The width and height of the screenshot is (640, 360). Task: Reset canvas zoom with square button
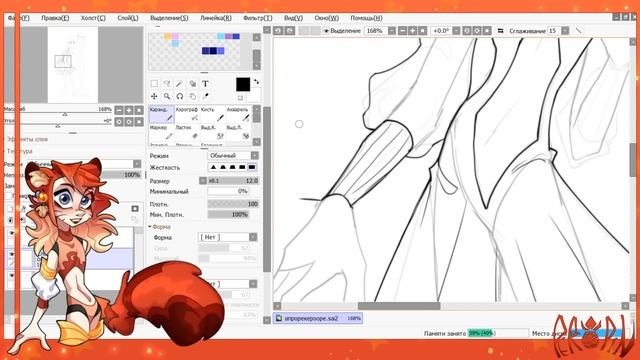[x=423, y=31]
